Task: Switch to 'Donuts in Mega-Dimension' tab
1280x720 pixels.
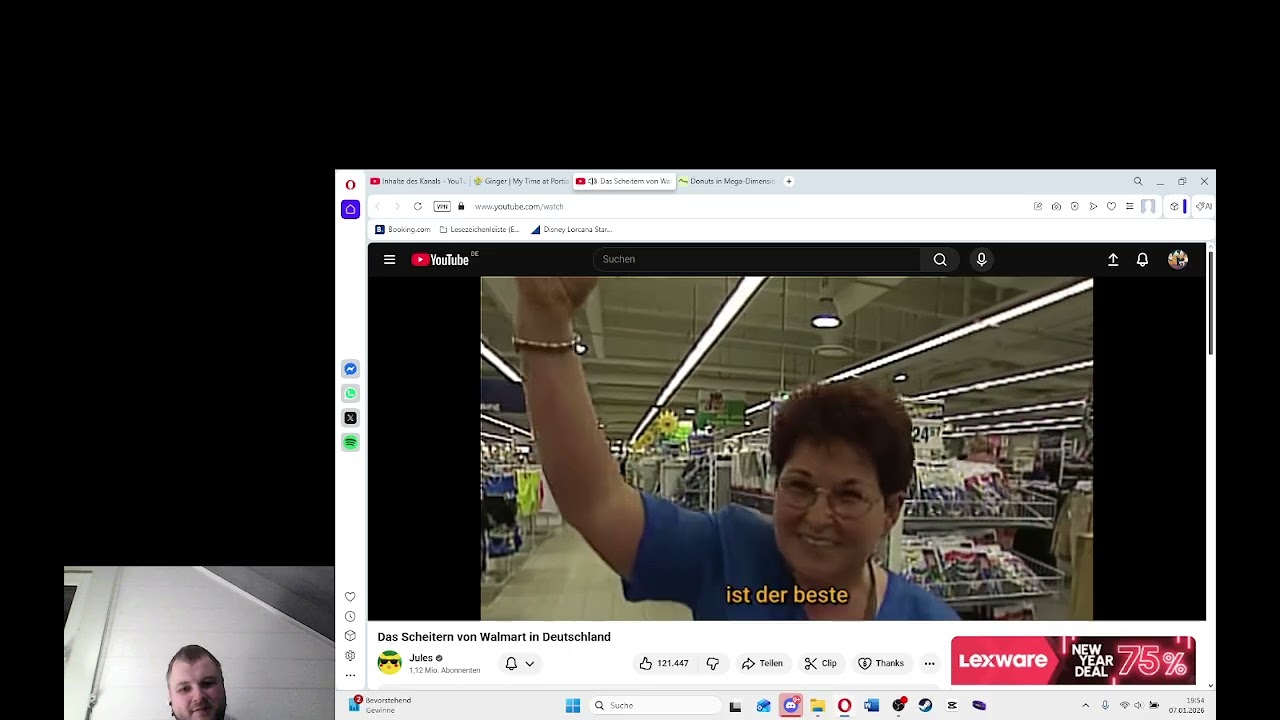Action: coord(726,181)
